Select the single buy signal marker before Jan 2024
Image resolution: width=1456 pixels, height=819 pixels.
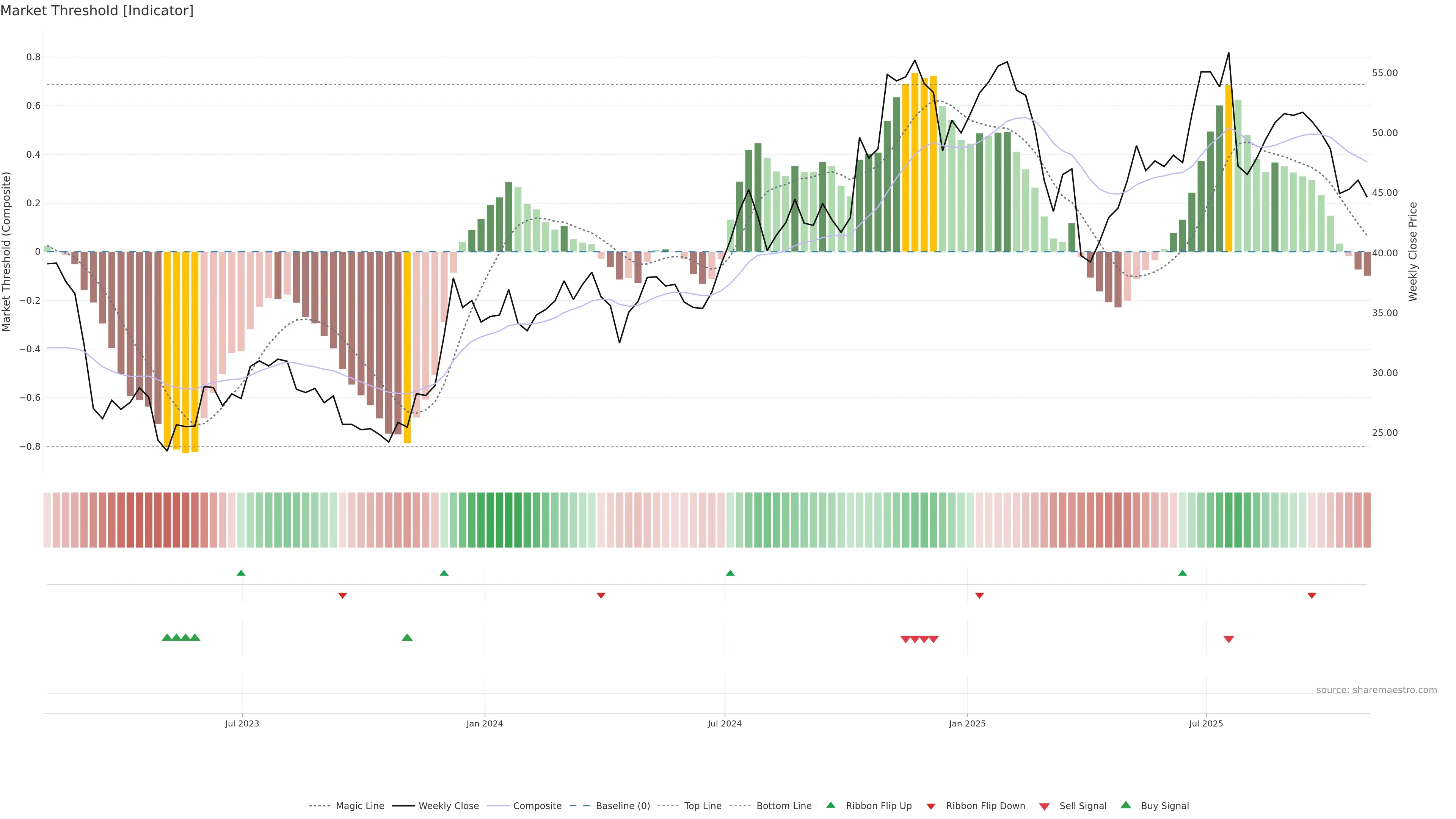click(407, 637)
